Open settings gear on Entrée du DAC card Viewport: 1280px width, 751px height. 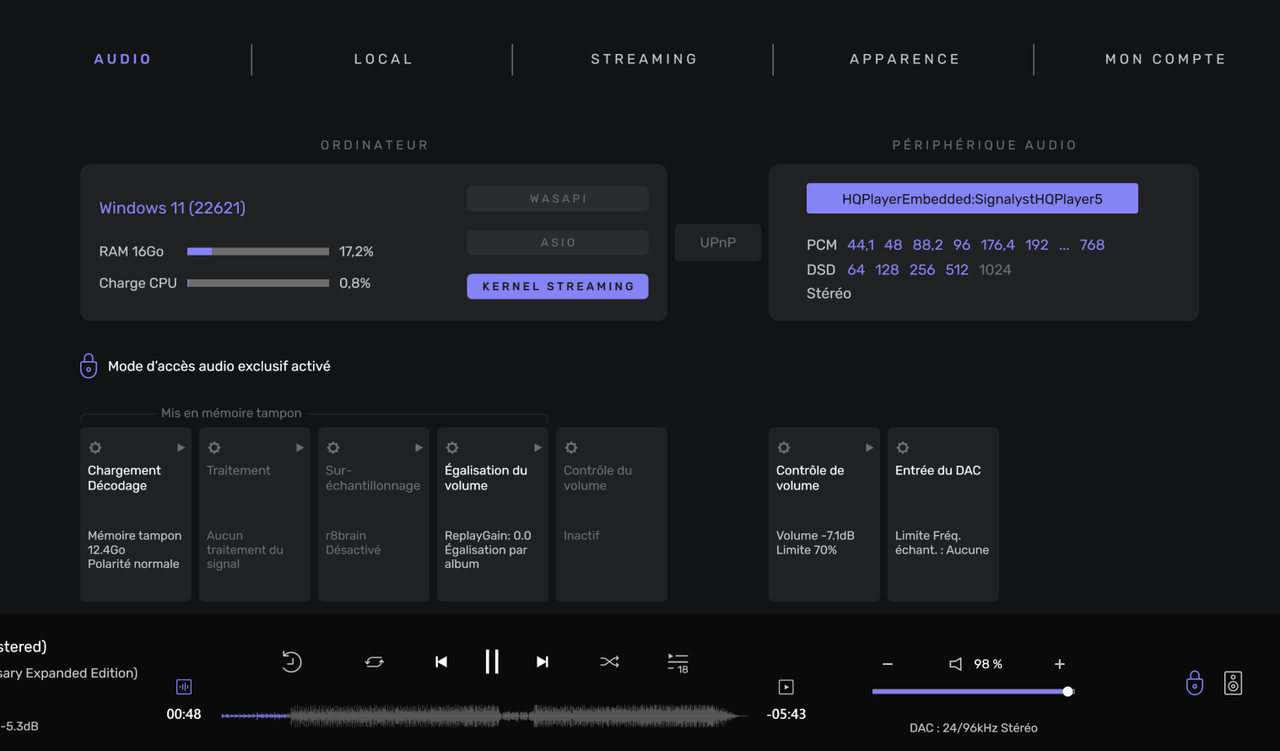(903, 448)
